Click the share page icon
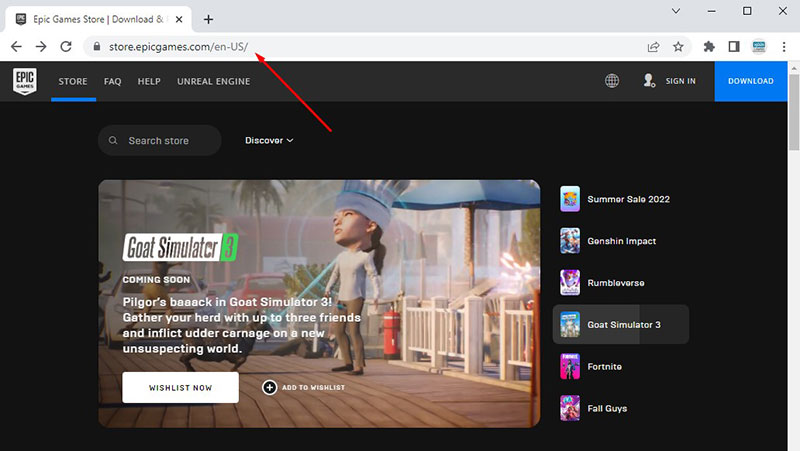The image size is (800, 451). (653, 47)
